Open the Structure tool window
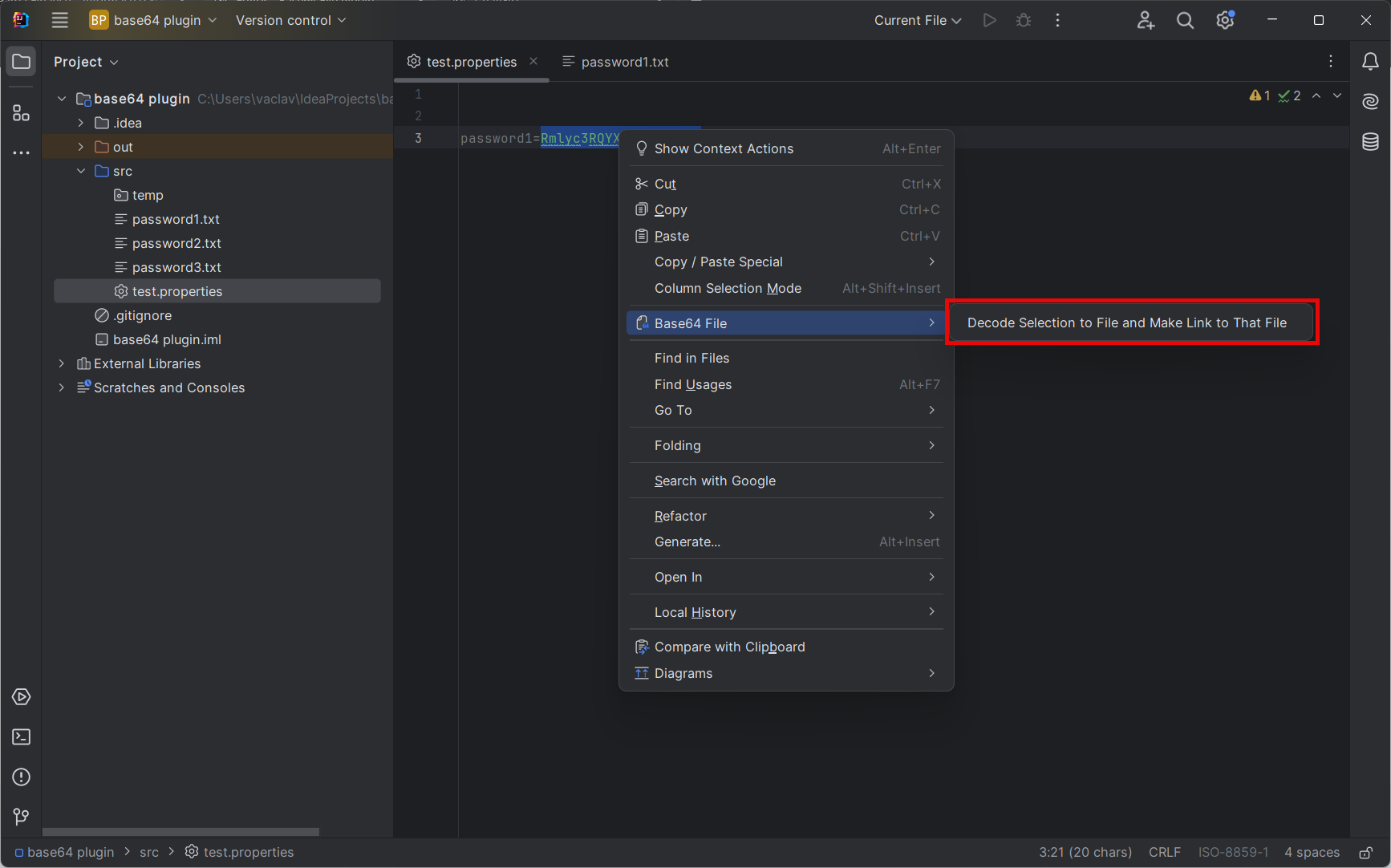 pos(21,112)
